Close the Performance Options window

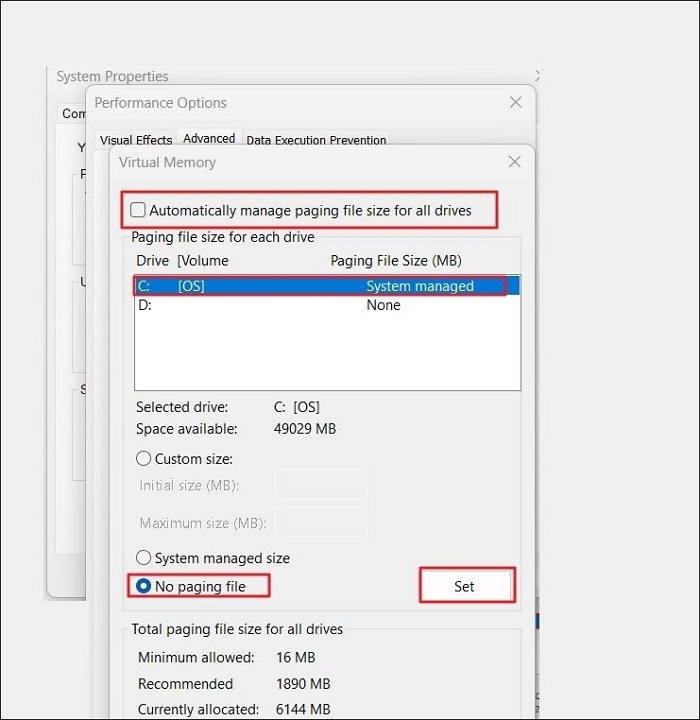click(515, 102)
